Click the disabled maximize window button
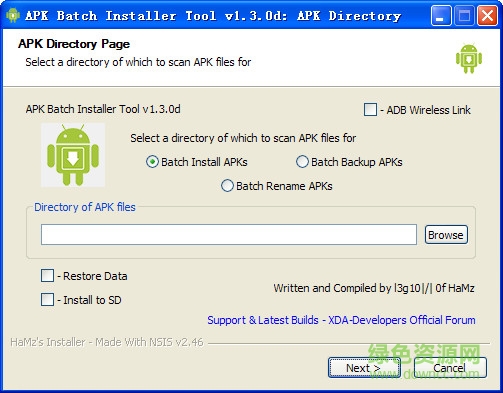The height and width of the screenshot is (393, 503). click(x=464, y=16)
